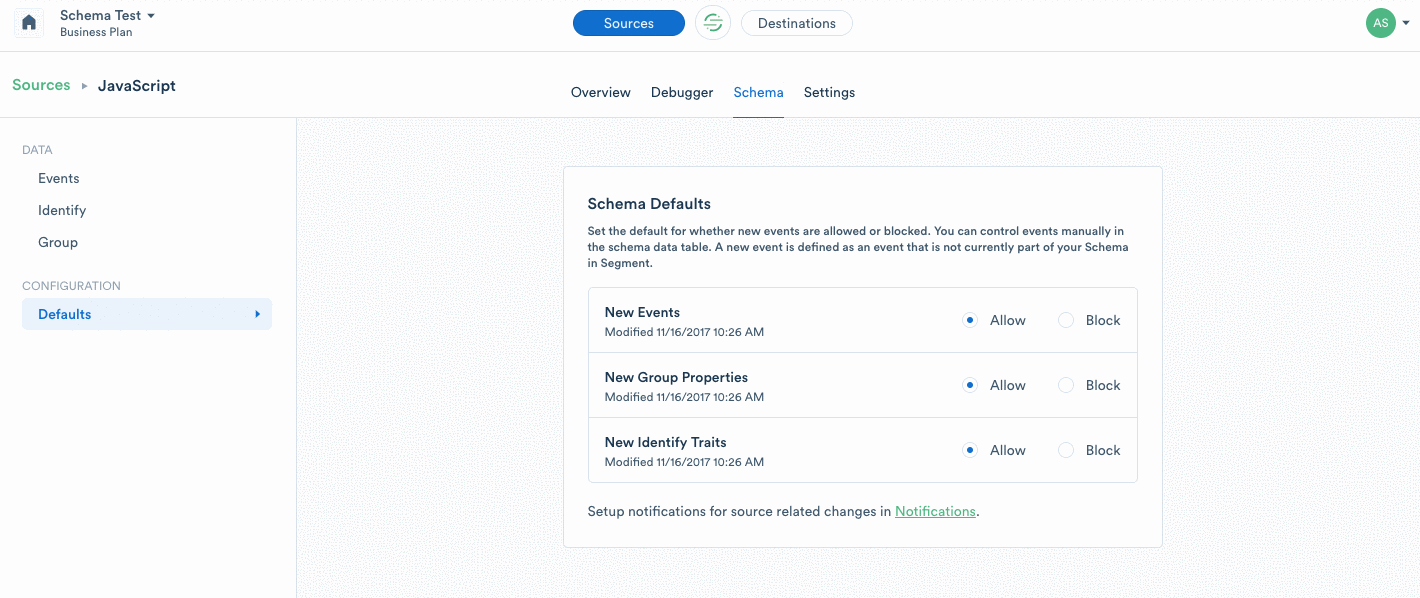This screenshot has height=598, width=1420.
Task: Click breadcrumb arrow between Sources and JavaScript
Action: pyautogui.click(x=85, y=86)
